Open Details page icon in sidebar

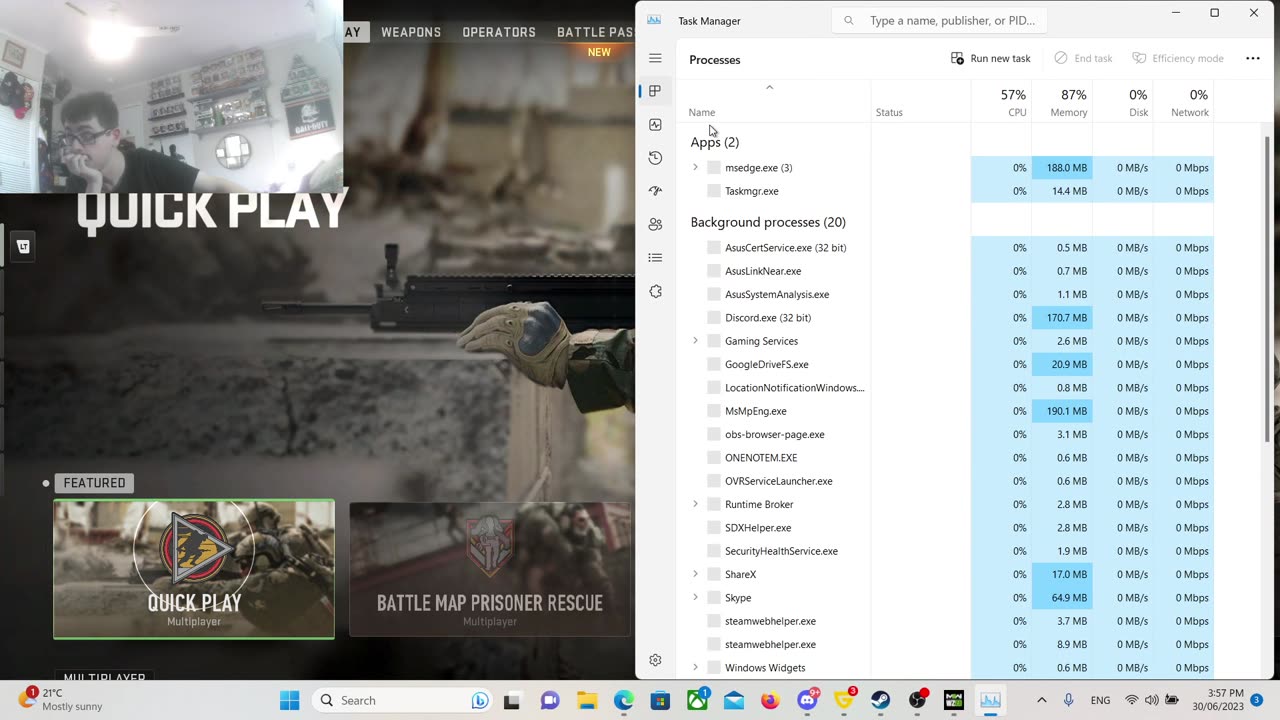(x=655, y=258)
